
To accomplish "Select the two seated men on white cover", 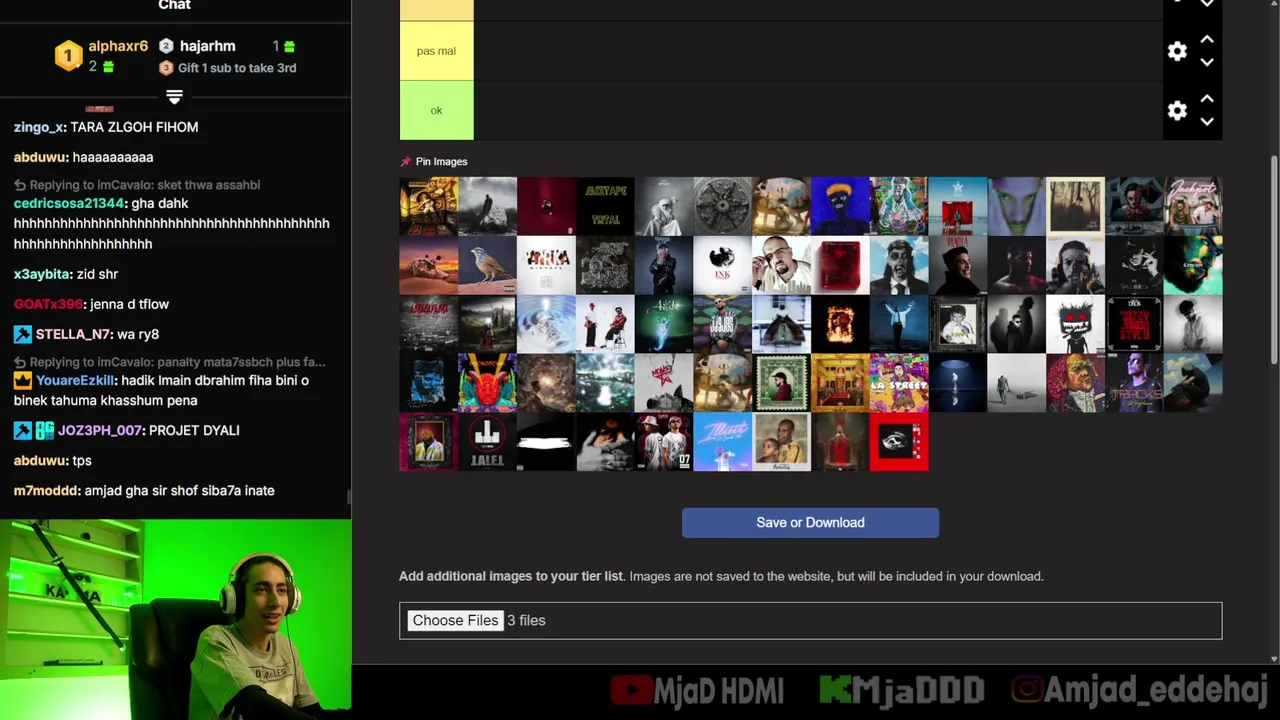I will click(x=605, y=324).
